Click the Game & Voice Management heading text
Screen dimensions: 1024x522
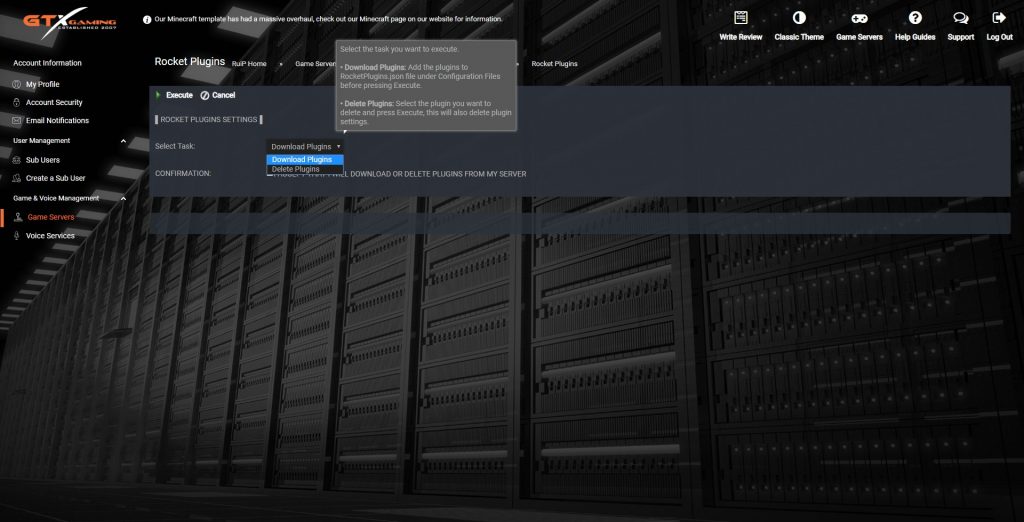56,198
